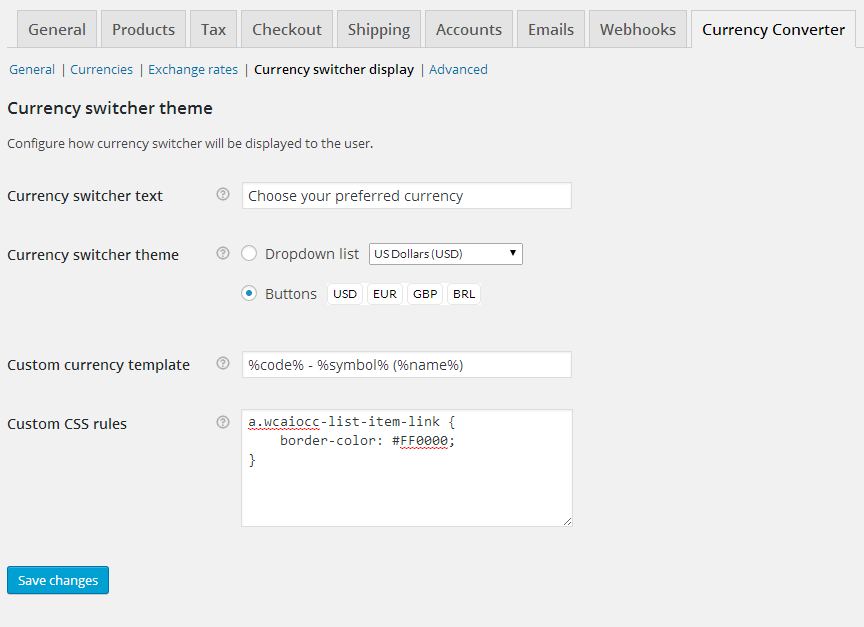Click the Save changes button

[x=58, y=580]
